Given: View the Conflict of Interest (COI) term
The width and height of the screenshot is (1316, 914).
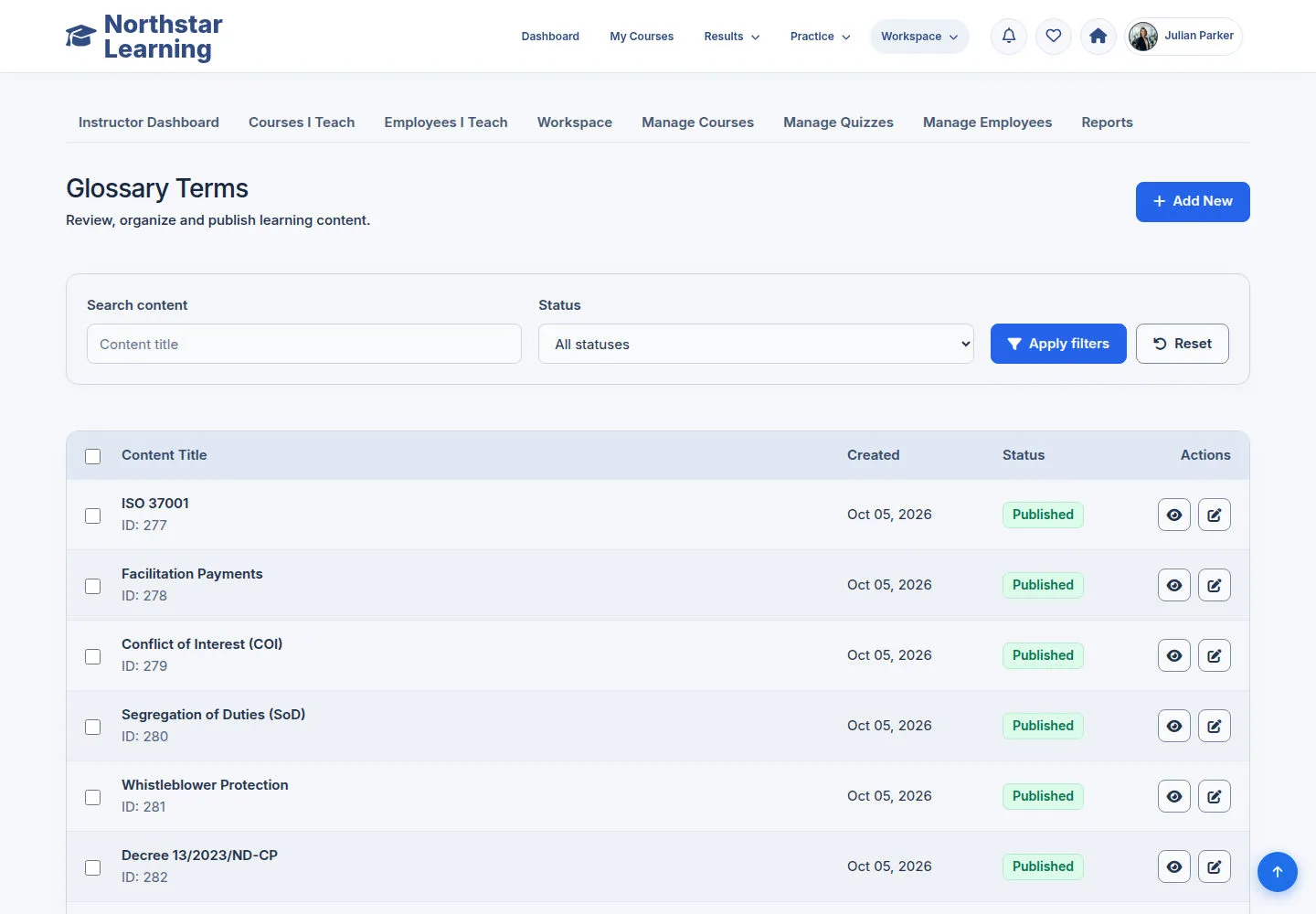Looking at the screenshot, I should click(x=1174, y=655).
